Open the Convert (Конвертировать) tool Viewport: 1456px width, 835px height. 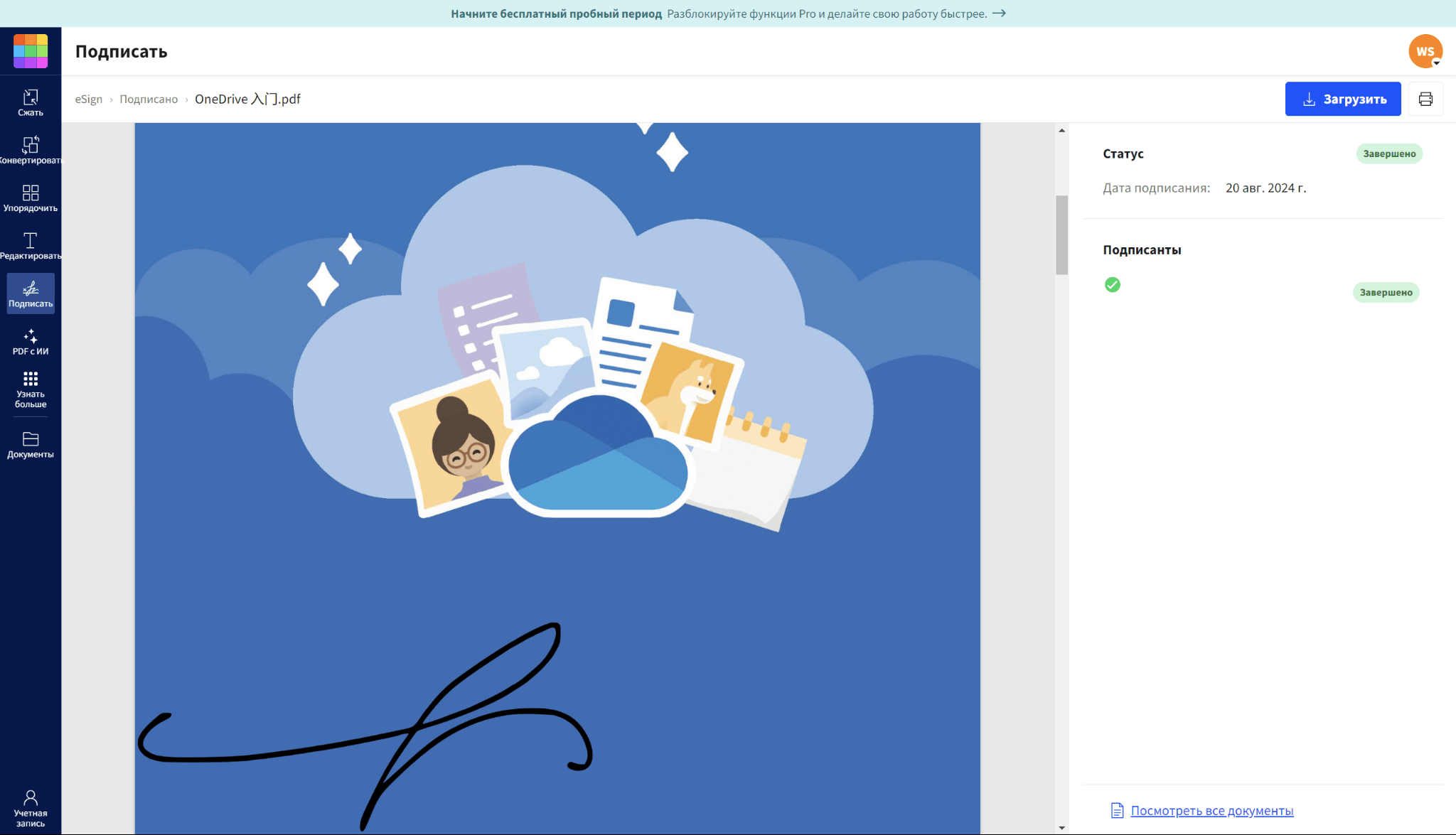coord(31,150)
